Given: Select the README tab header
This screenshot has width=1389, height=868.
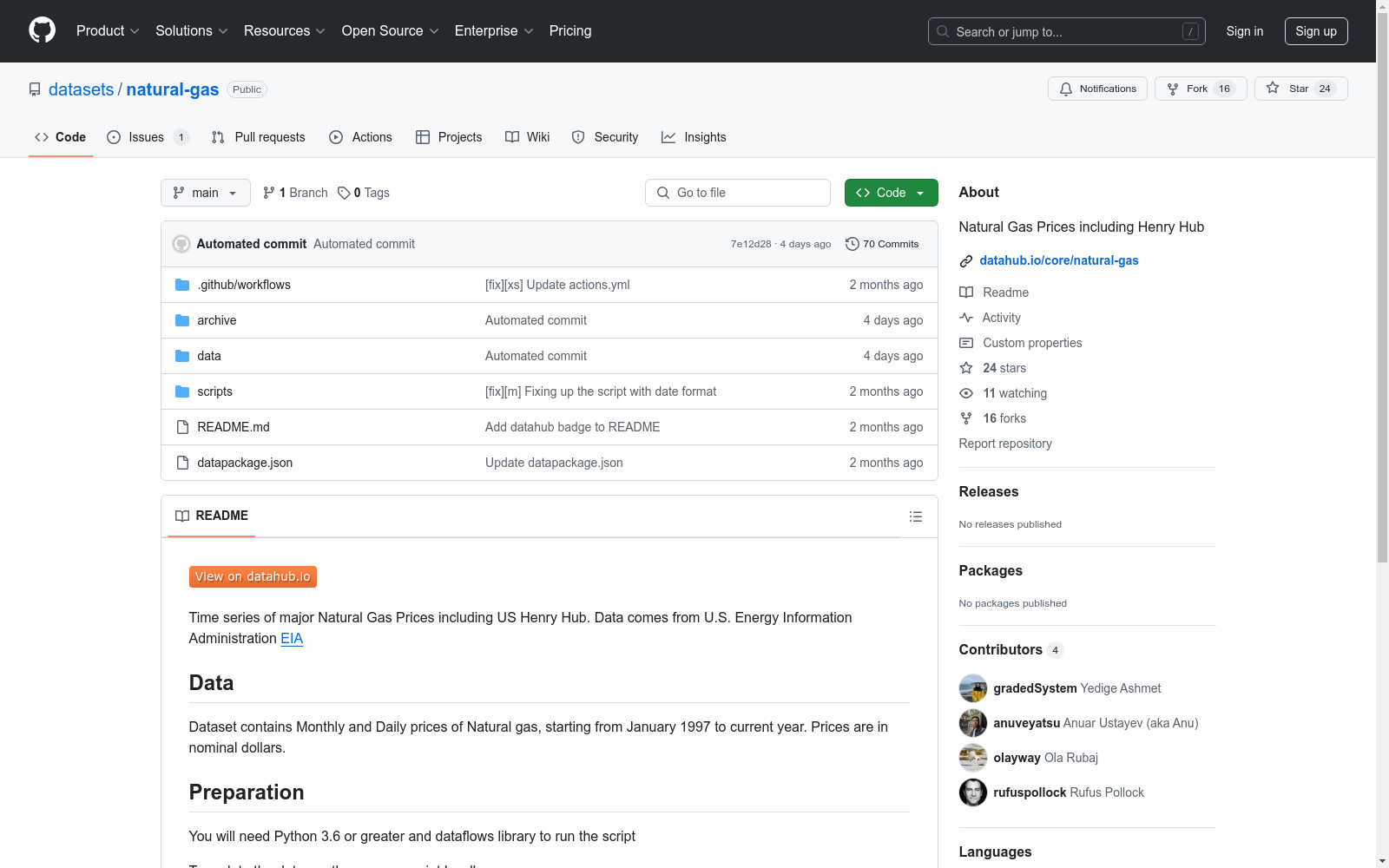Looking at the screenshot, I should [212, 516].
